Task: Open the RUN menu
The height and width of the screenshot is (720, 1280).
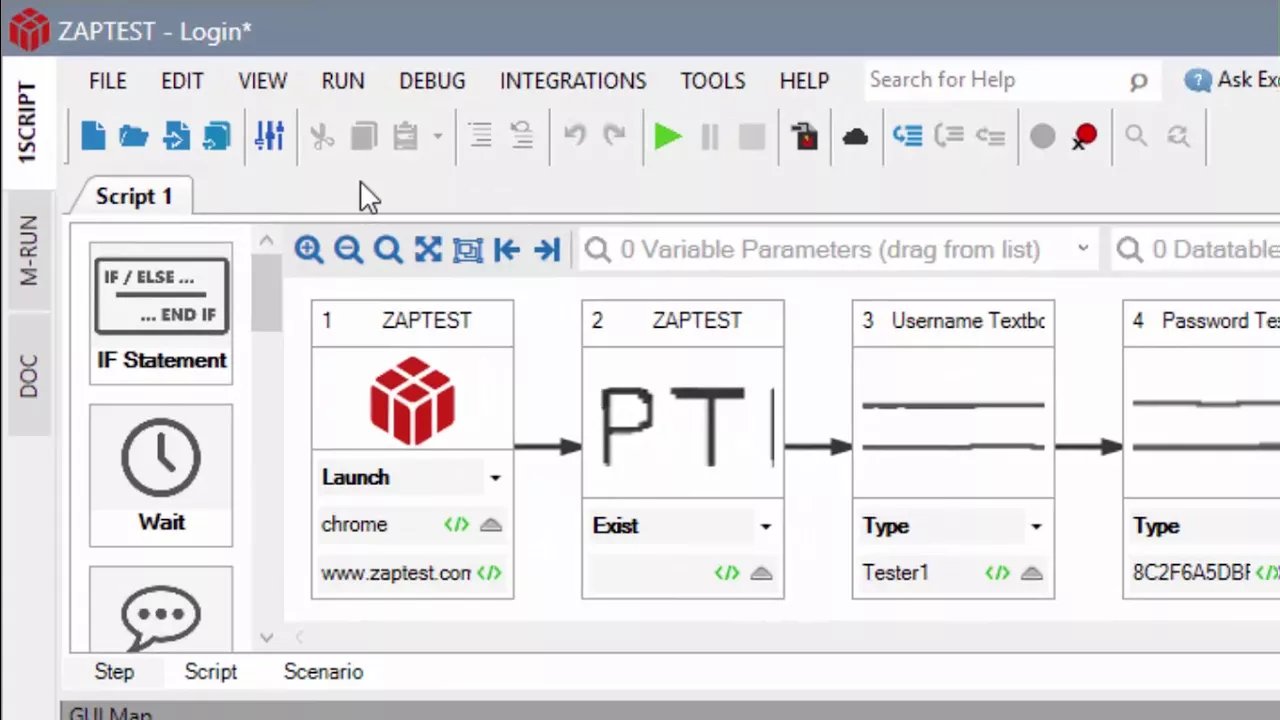Action: point(343,81)
